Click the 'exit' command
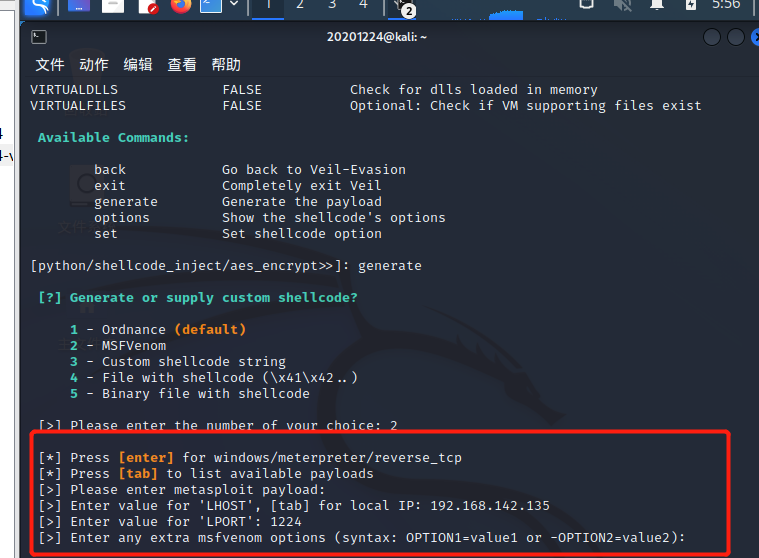Viewport: 759px width, 558px height. coord(110,186)
